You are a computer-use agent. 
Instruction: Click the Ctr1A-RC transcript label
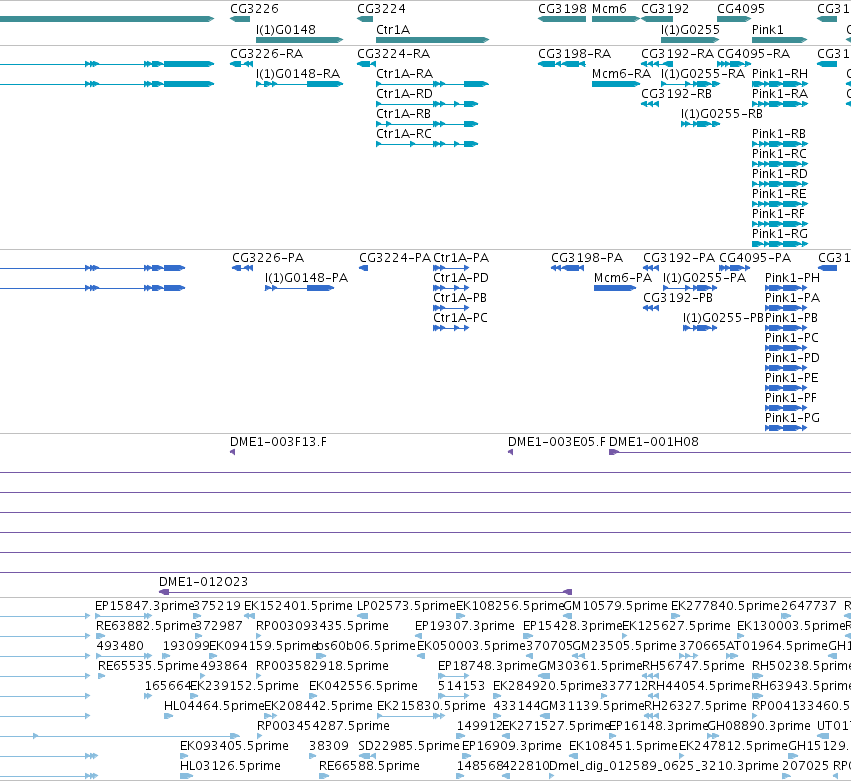click(404, 134)
